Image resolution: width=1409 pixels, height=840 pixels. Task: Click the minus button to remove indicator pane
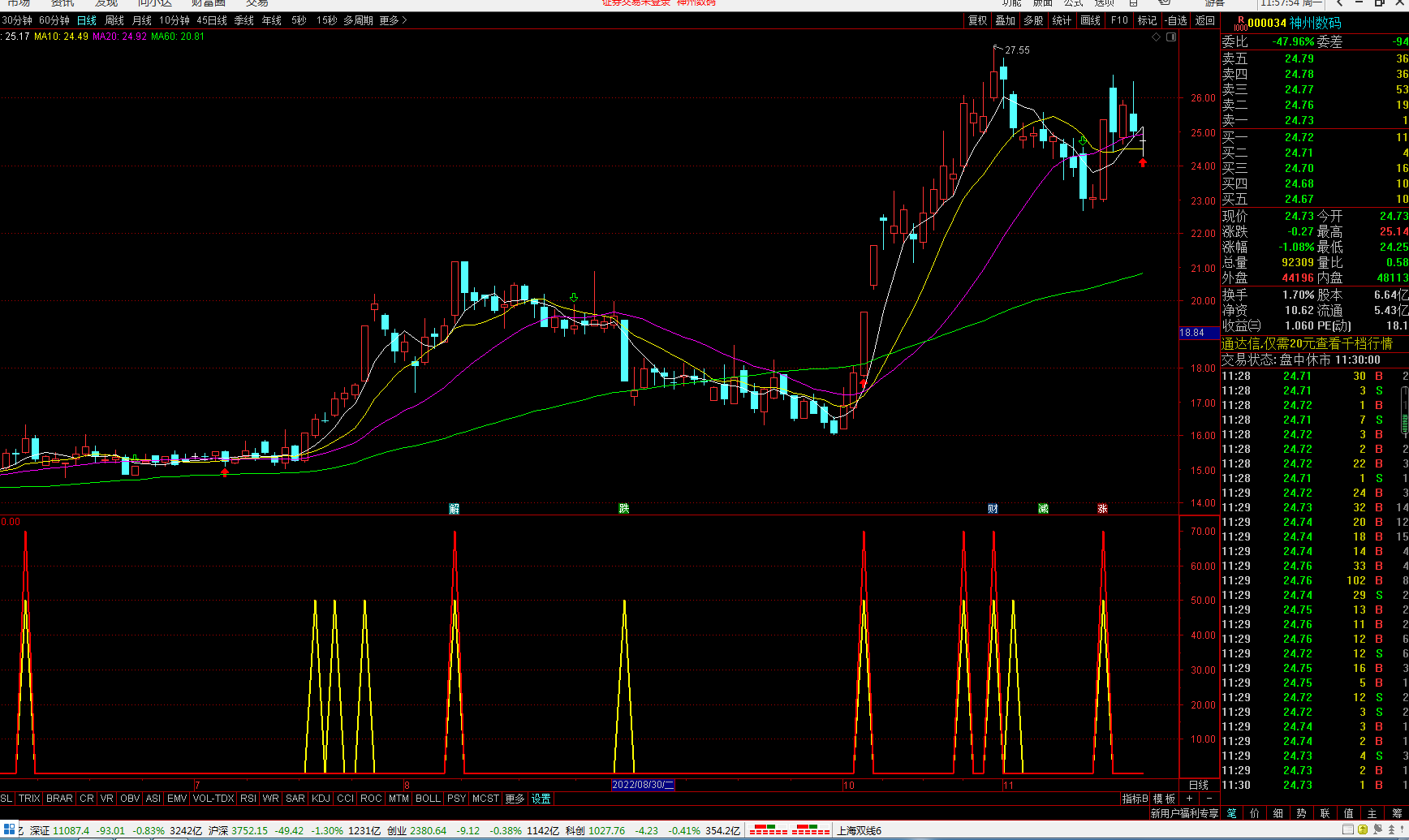1209,799
